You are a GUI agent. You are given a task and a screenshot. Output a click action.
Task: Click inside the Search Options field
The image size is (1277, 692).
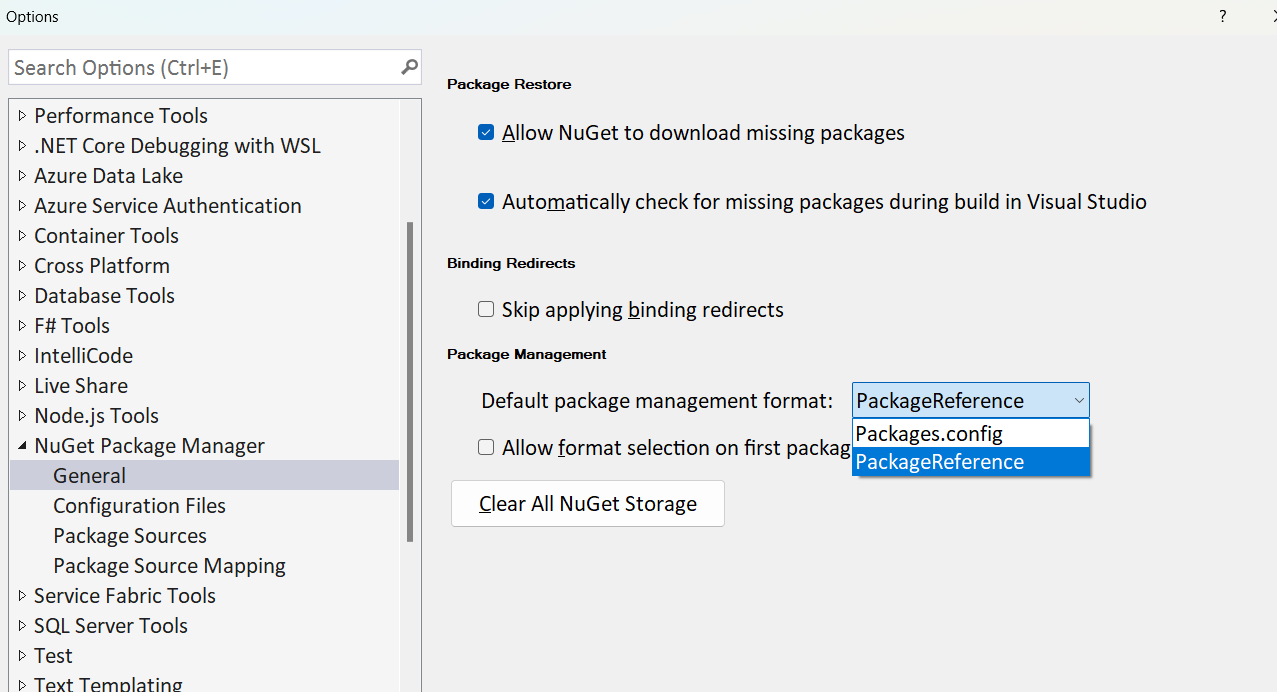[200, 67]
